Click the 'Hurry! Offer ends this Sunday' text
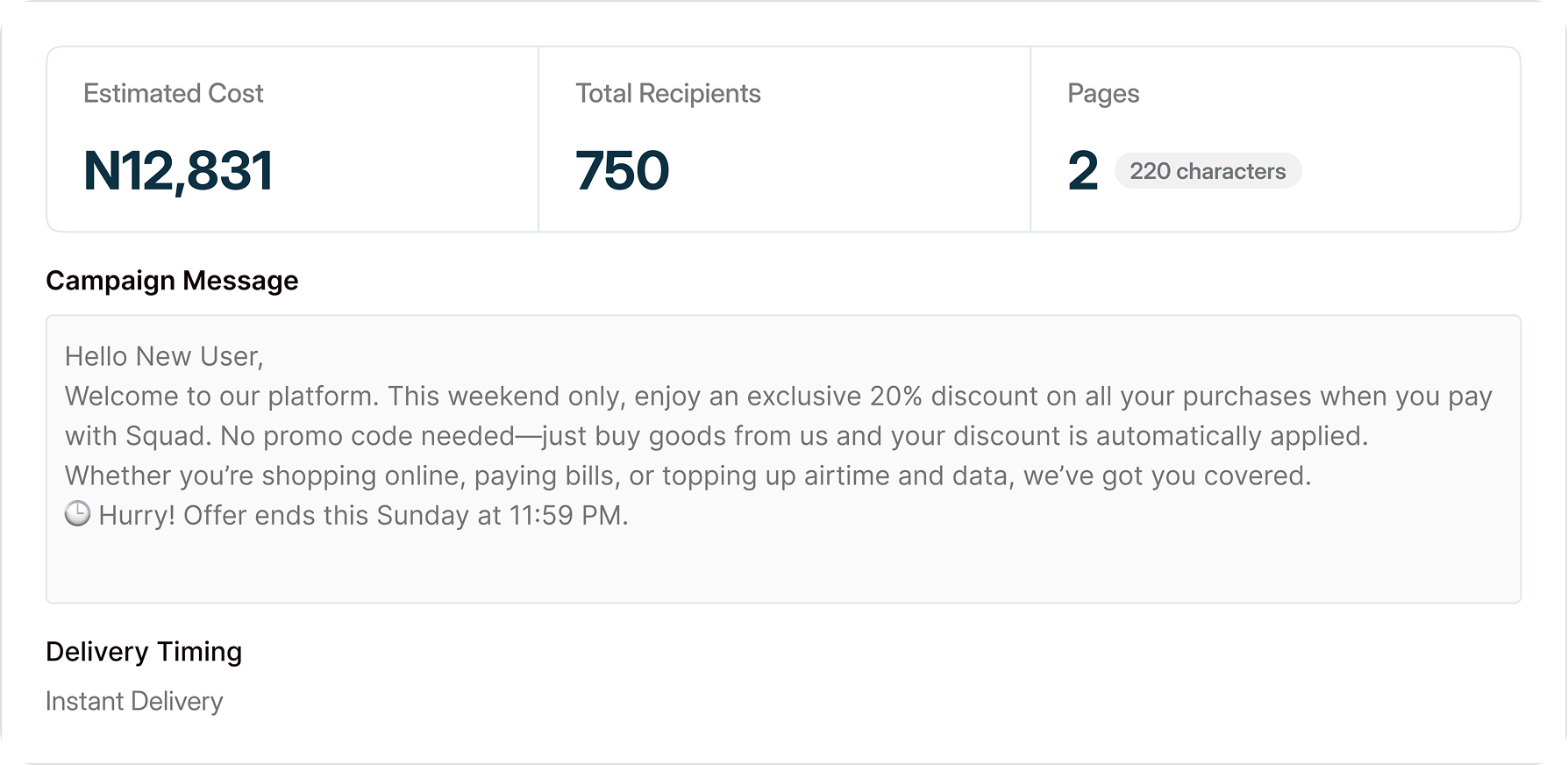Image resolution: width=1568 pixels, height=765 pixels. (x=363, y=515)
